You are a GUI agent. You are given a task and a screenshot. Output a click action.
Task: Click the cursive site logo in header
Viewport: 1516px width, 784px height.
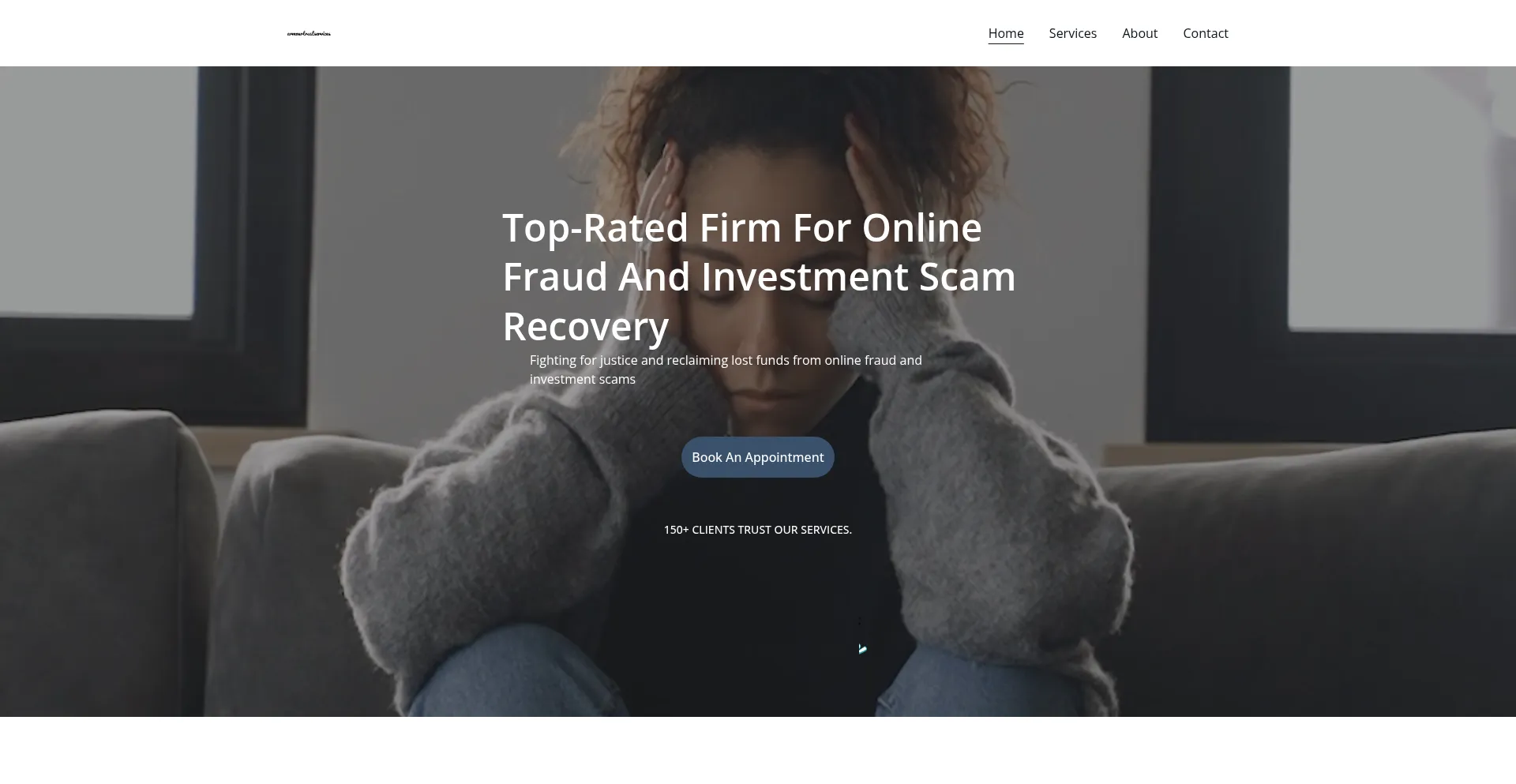309,33
